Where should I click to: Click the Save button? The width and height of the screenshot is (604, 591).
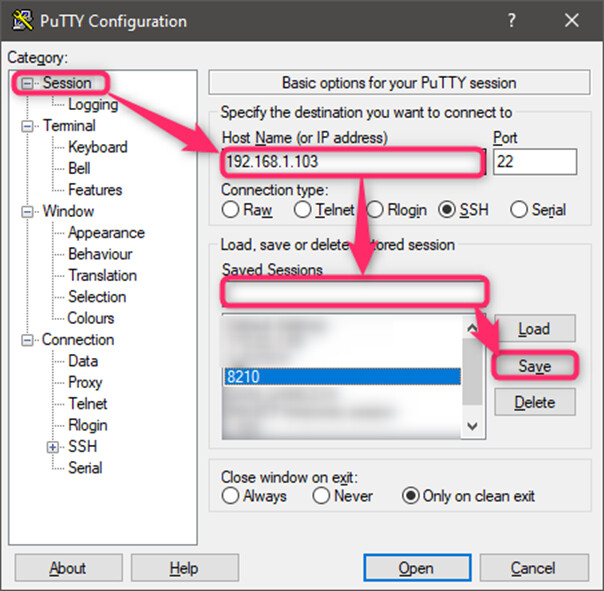535,366
